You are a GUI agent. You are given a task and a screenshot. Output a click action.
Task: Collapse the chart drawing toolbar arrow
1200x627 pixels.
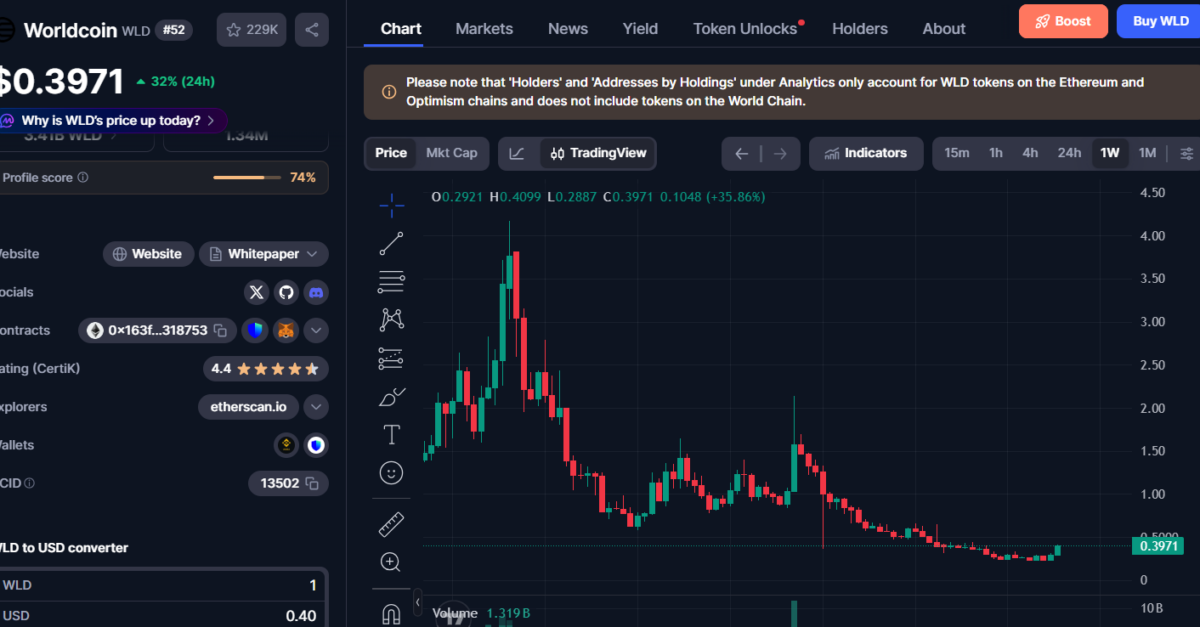coord(417,603)
